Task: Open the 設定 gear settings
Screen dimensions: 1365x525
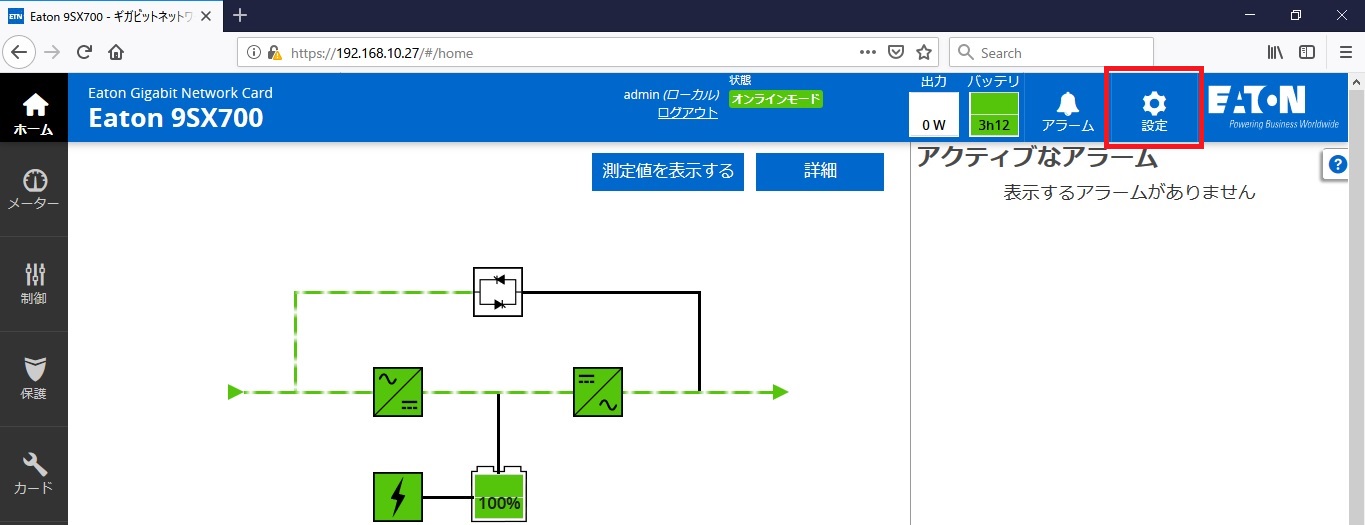Action: 1154,111
